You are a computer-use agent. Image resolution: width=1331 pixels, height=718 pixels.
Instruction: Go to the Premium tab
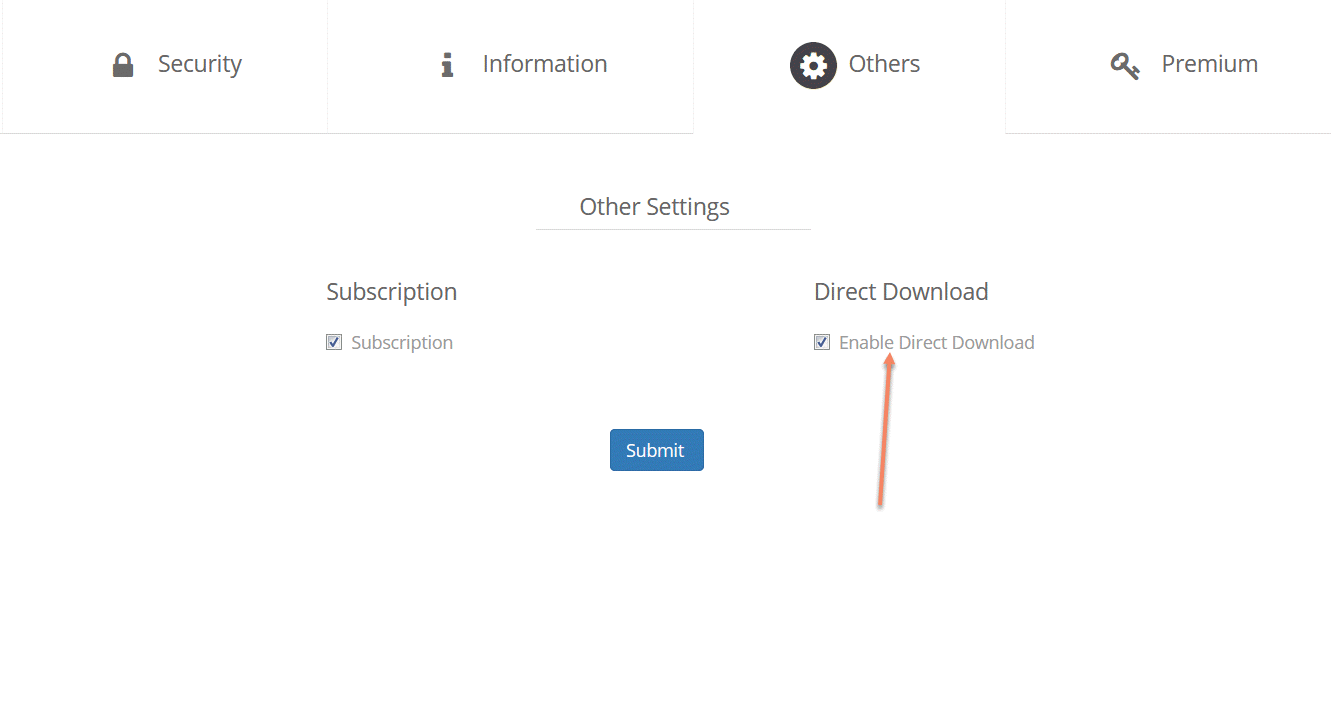(x=1209, y=64)
